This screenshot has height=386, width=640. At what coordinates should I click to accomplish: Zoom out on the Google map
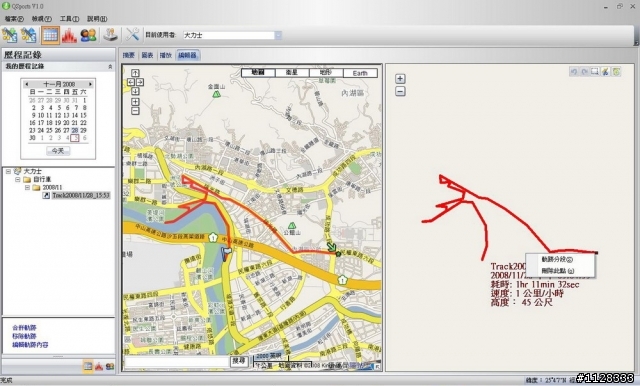pos(135,111)
